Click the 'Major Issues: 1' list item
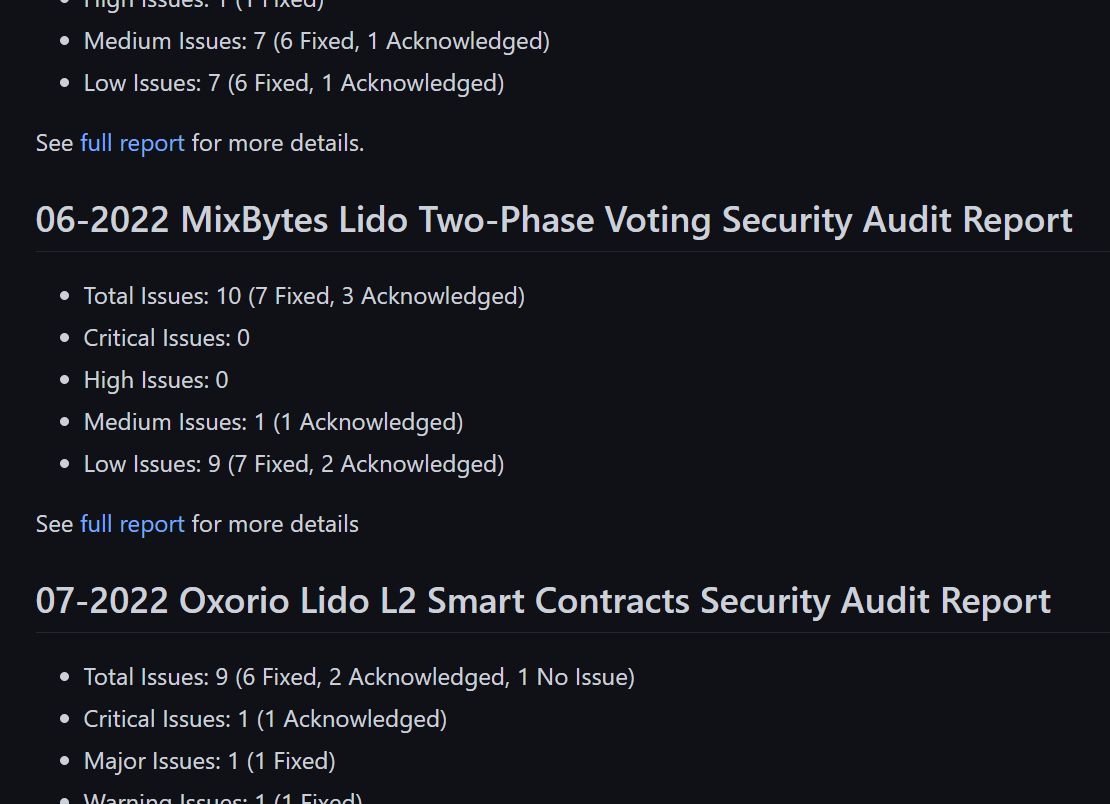Viewport: 1110px width, 804px height. (x=209, y=761)
